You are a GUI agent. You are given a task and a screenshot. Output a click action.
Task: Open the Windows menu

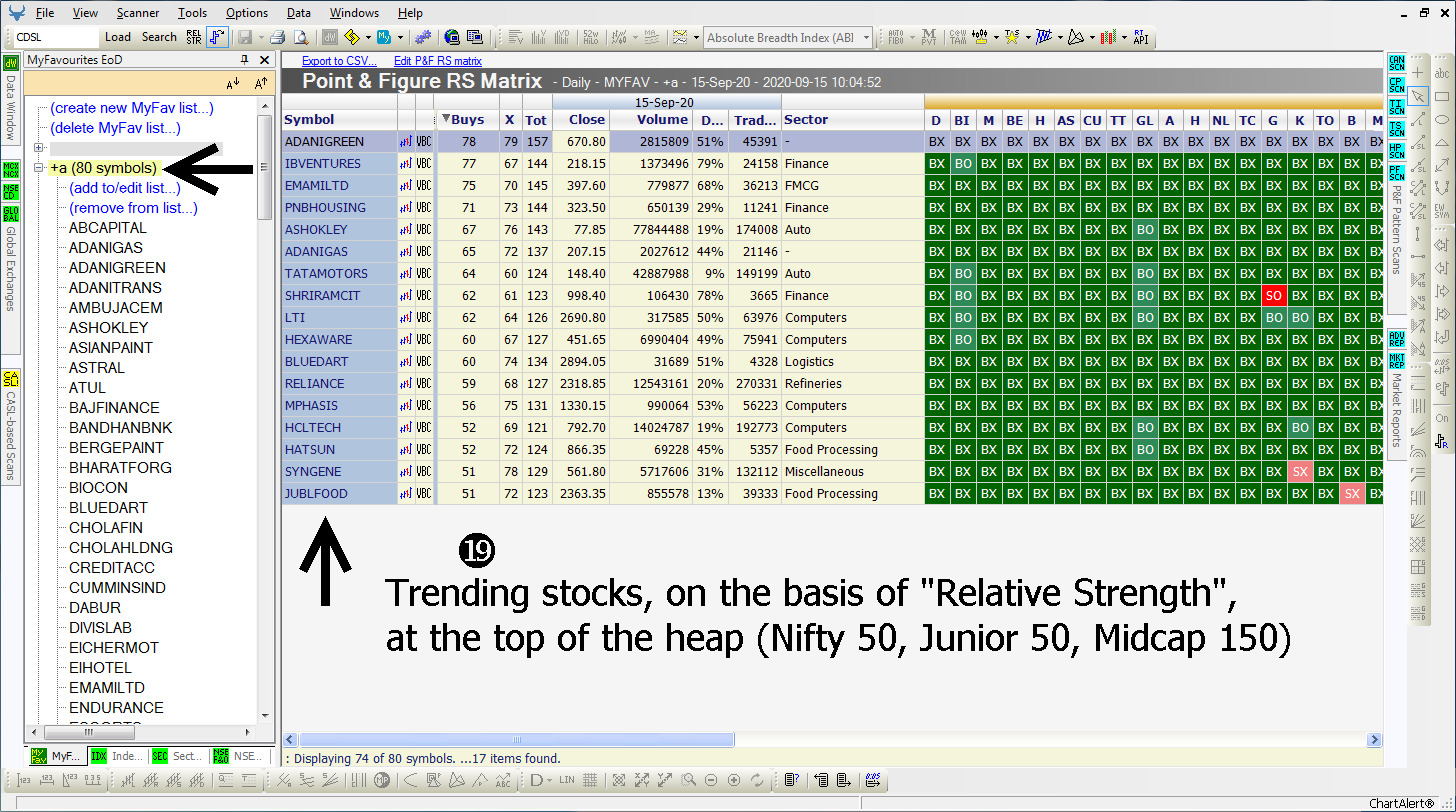pyautogui.click(x=354, y=13)
